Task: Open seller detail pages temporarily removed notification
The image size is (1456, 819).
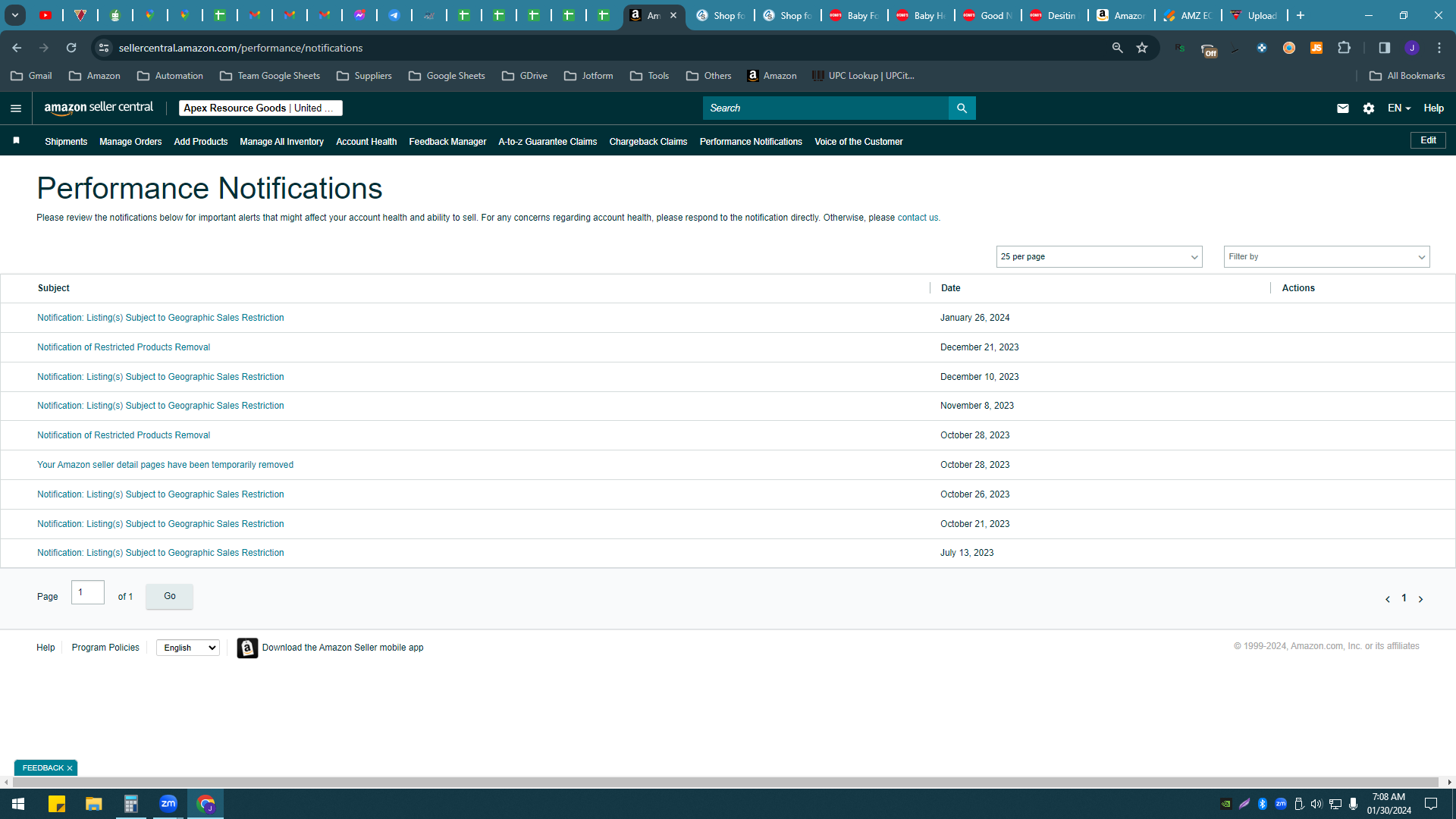Action: coord(165,465)
